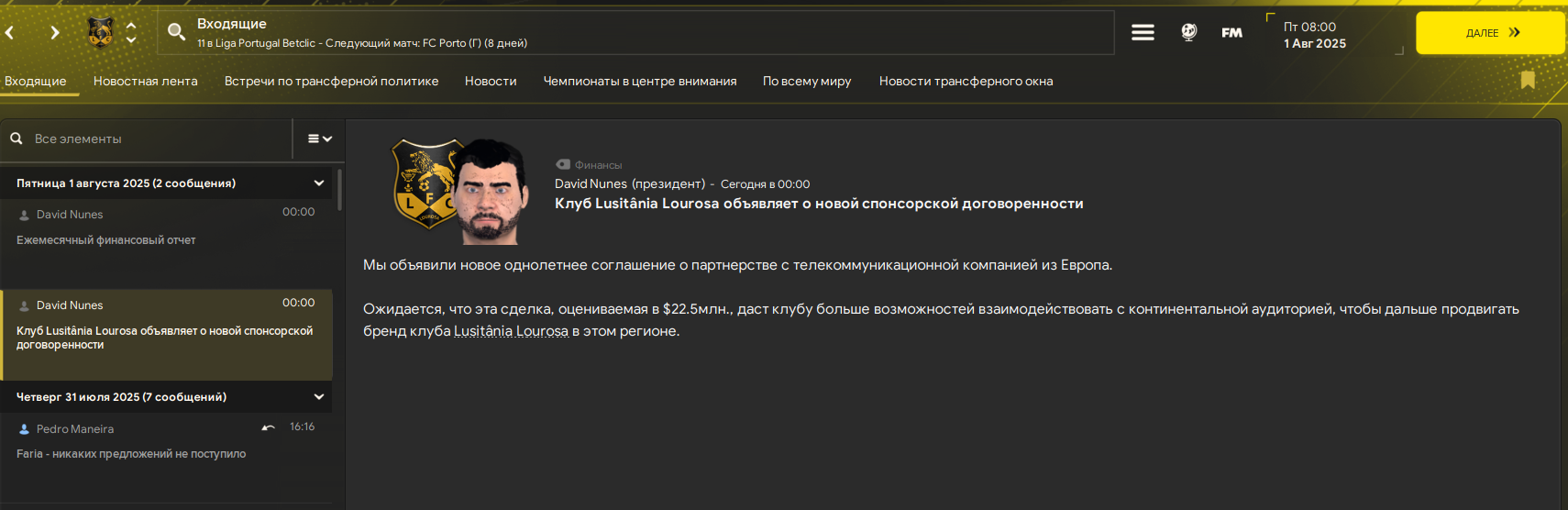The image size is (1568, 510).
Task: Click the search icon in the inbox filter
Action: click(x=17, y=139)
